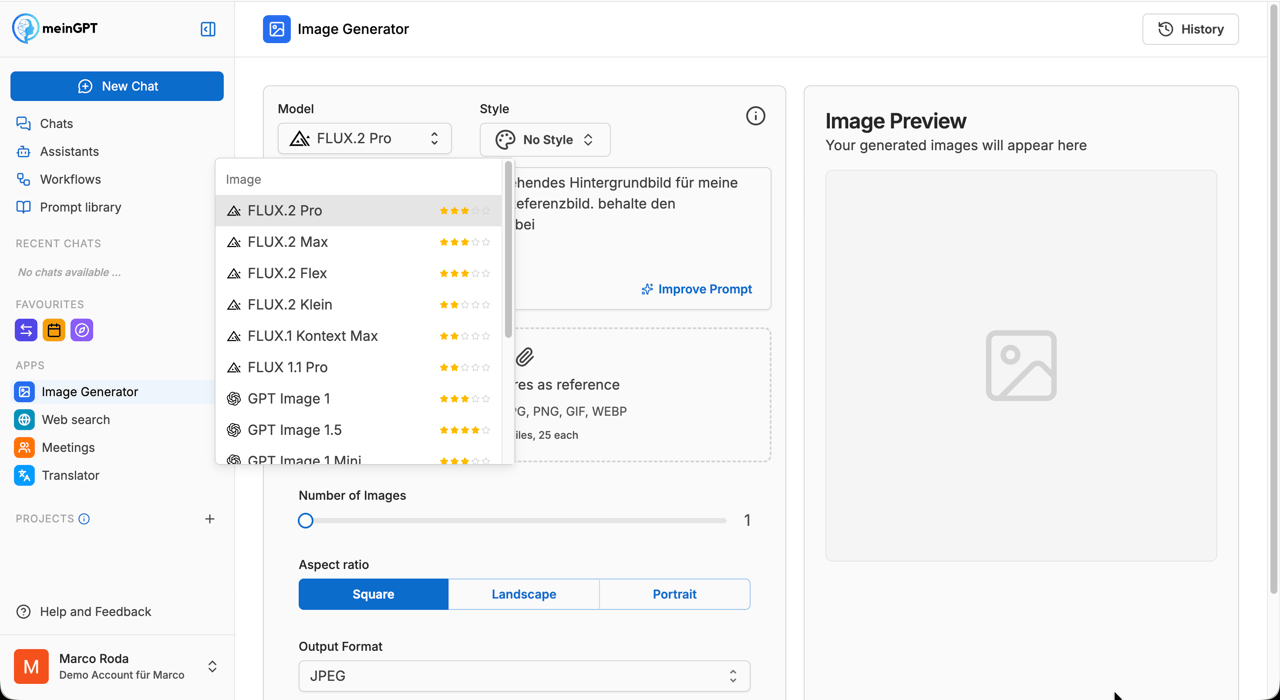Select GPT Image 1 Mini model
Screen dimensions: 1280x700
pyautogui.click(x=360, y=457)
